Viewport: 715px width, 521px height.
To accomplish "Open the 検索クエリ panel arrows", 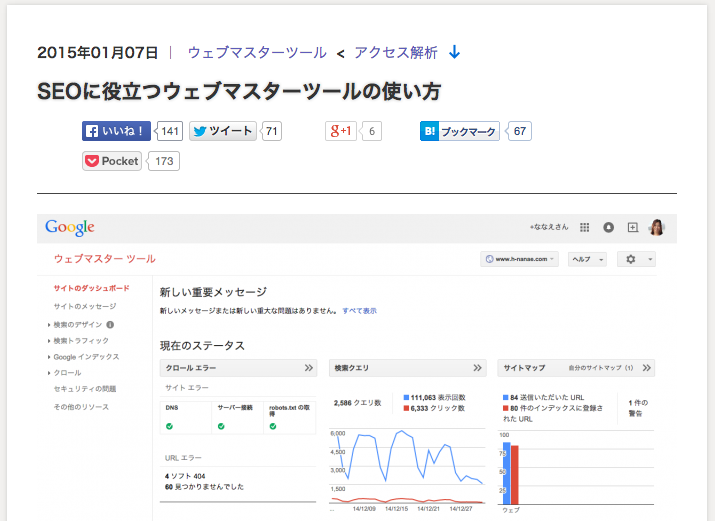I will pyautogui.click(x=477, y=368).
